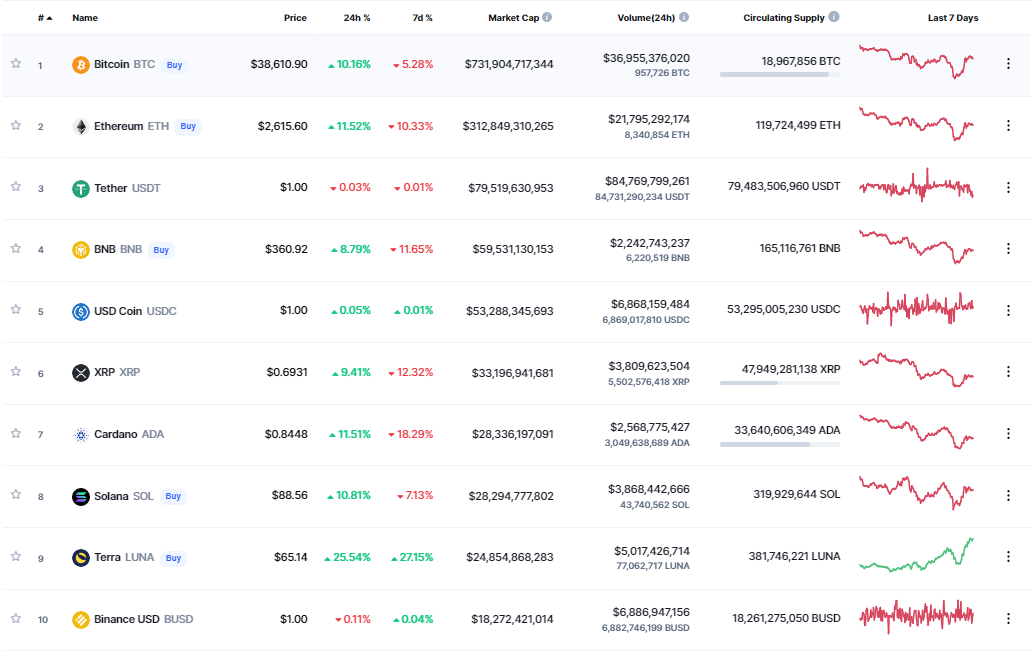Open the XRP name link
Screen dimensions: 1032x651
[117, 373]
